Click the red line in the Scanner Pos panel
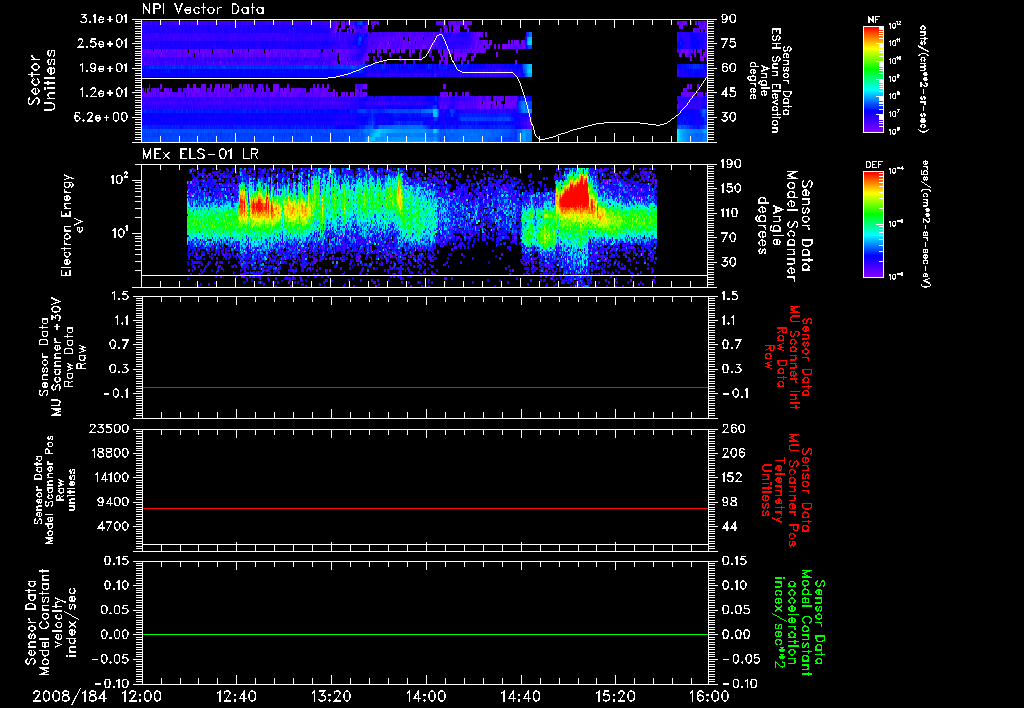The height and width of the screenshot is (708, 1024). pyautogui.click(x=425, y=508)
